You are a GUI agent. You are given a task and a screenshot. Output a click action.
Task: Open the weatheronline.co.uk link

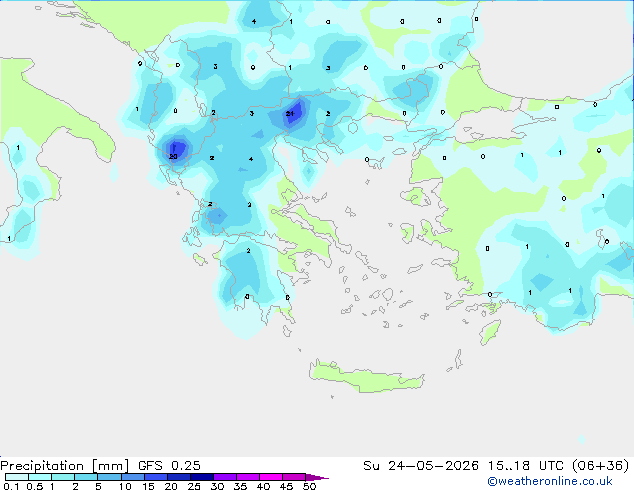coord(550,481)
